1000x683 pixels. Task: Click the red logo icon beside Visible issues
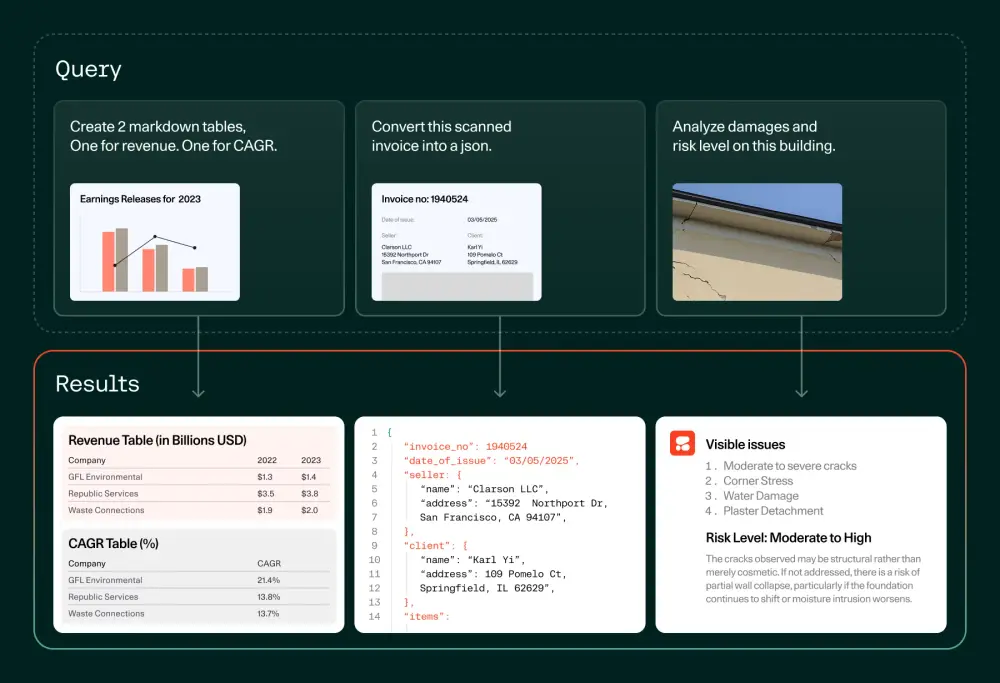click(683, 444)
